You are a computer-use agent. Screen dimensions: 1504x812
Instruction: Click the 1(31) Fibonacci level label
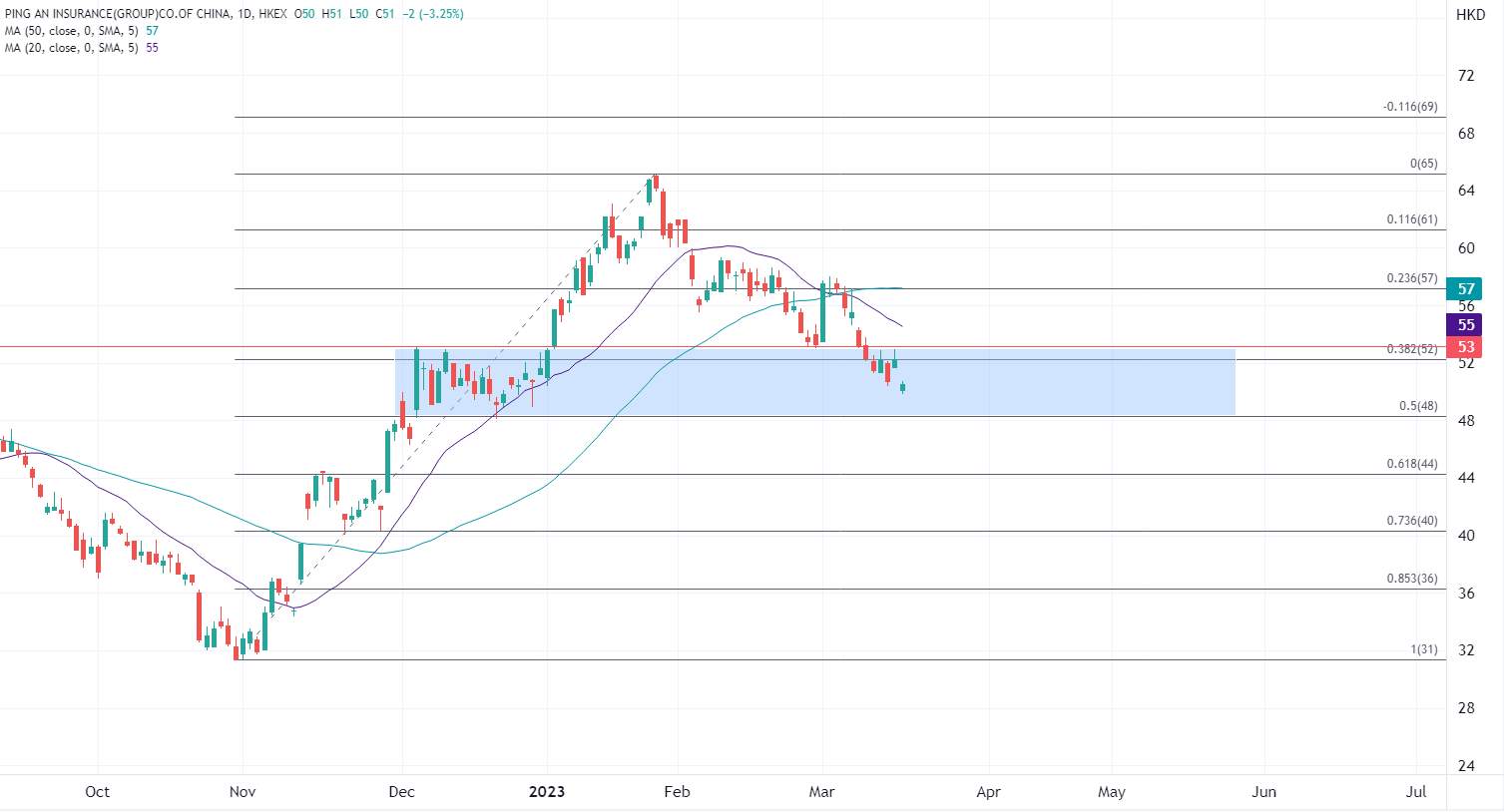[1424, 649]
